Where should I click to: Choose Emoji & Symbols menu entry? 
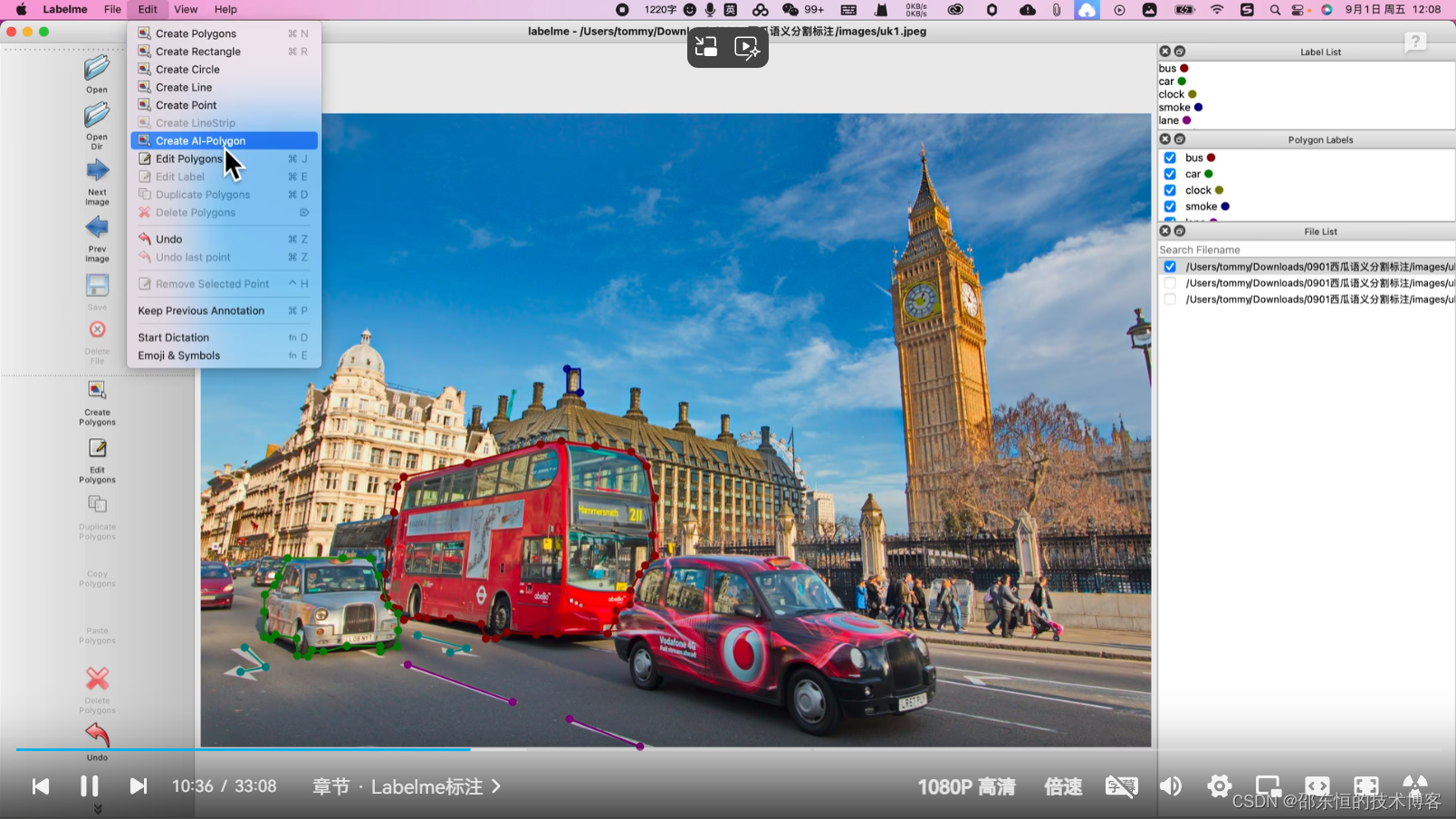coord(224,356)
